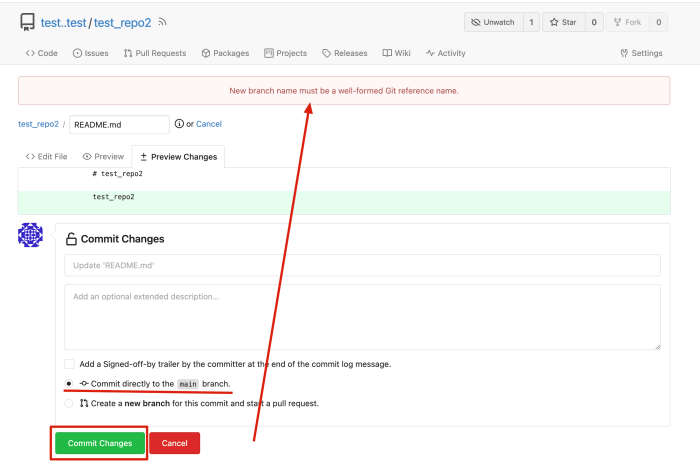Switch to the Edit File tab
This screenshot has width=700, height=470.
coord(46,157)
